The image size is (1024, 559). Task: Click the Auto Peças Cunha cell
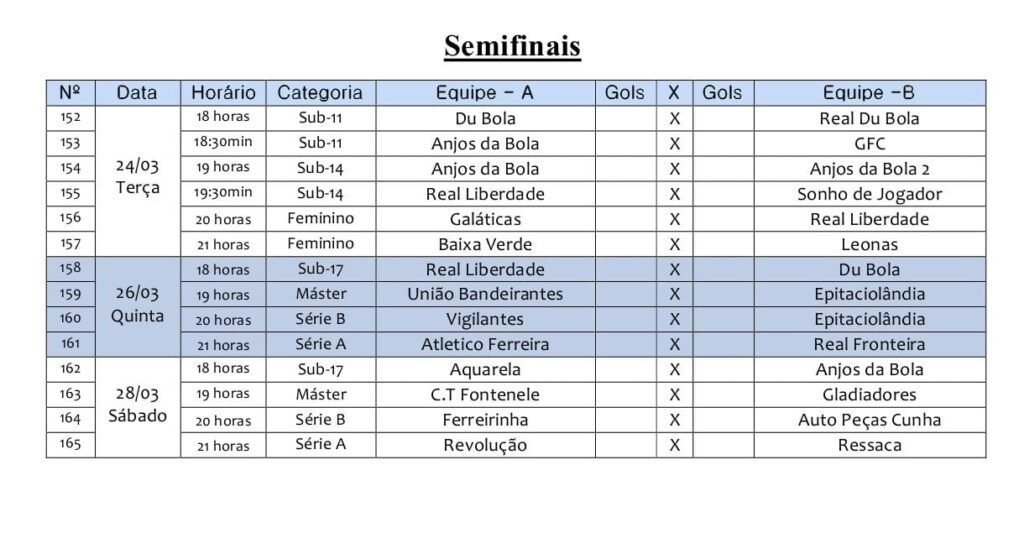(x=869, y=420)
